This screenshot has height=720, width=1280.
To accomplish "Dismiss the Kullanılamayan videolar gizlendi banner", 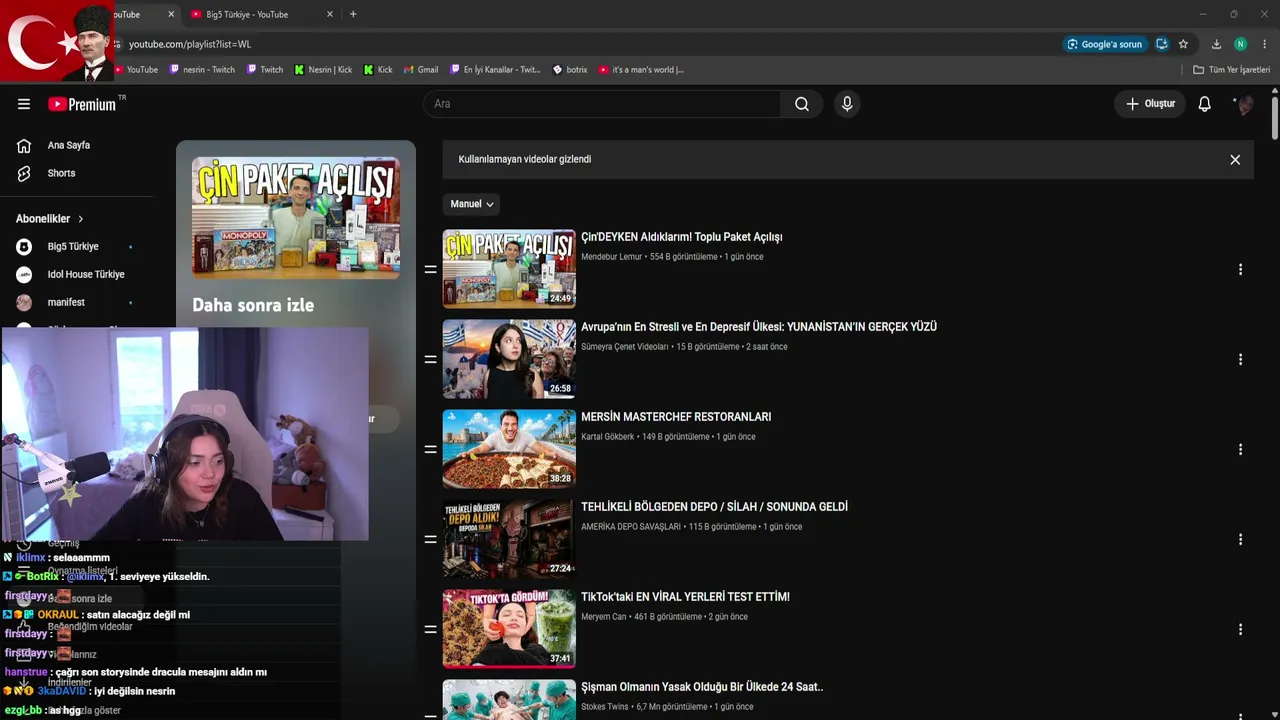I will click(1235, 159).
